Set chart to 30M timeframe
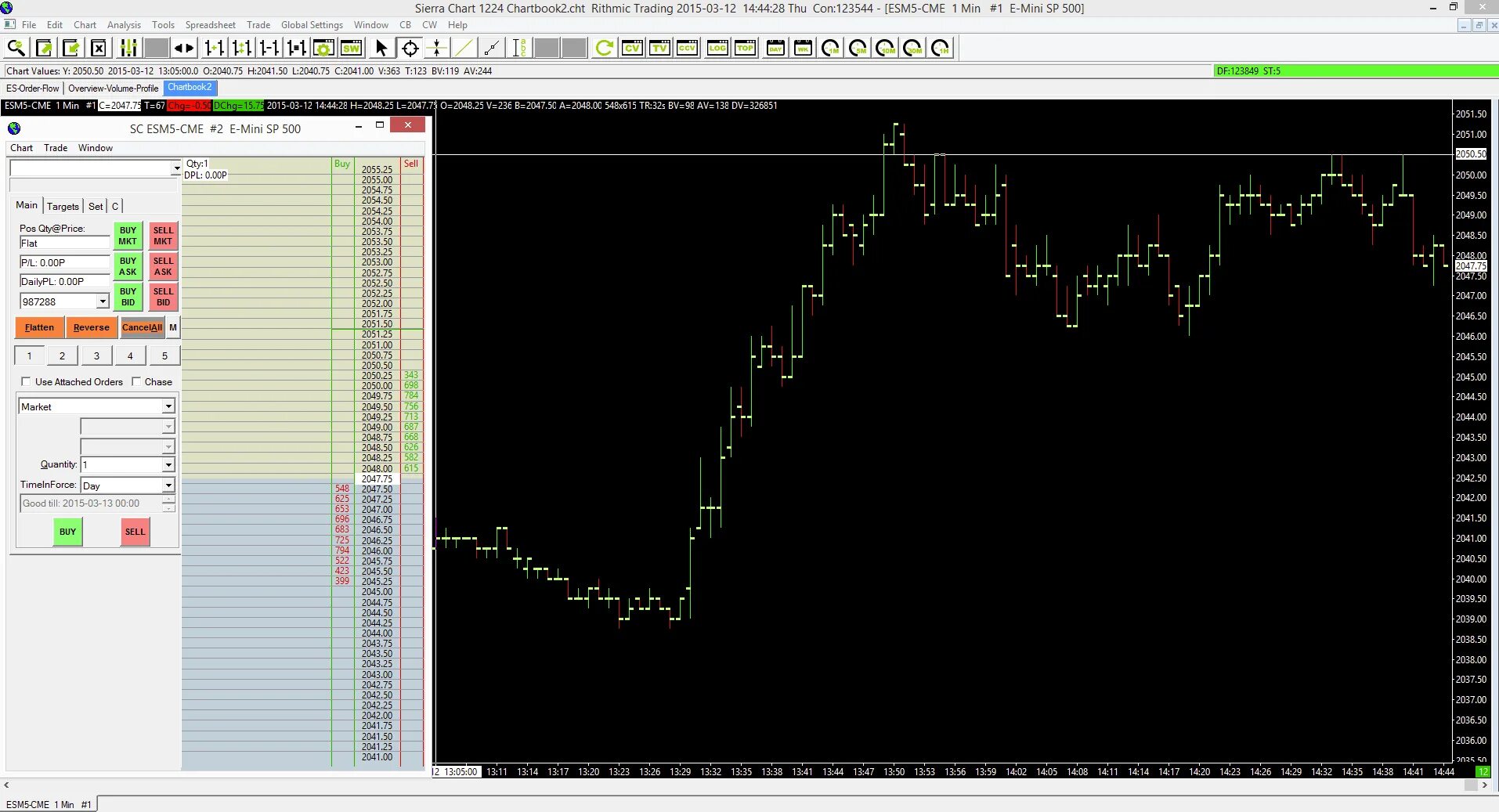Screen dimensions: 1499x812 click(x=913, y=49)
